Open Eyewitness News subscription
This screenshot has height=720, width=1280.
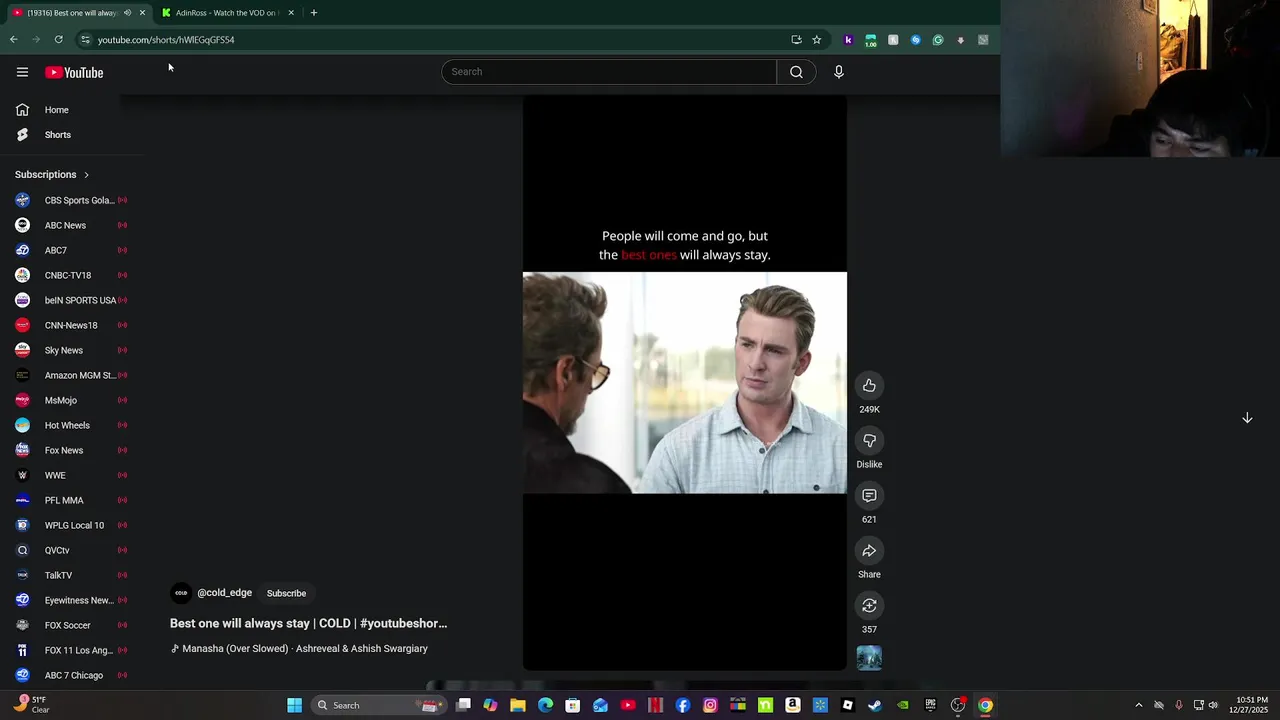[70, 600]
